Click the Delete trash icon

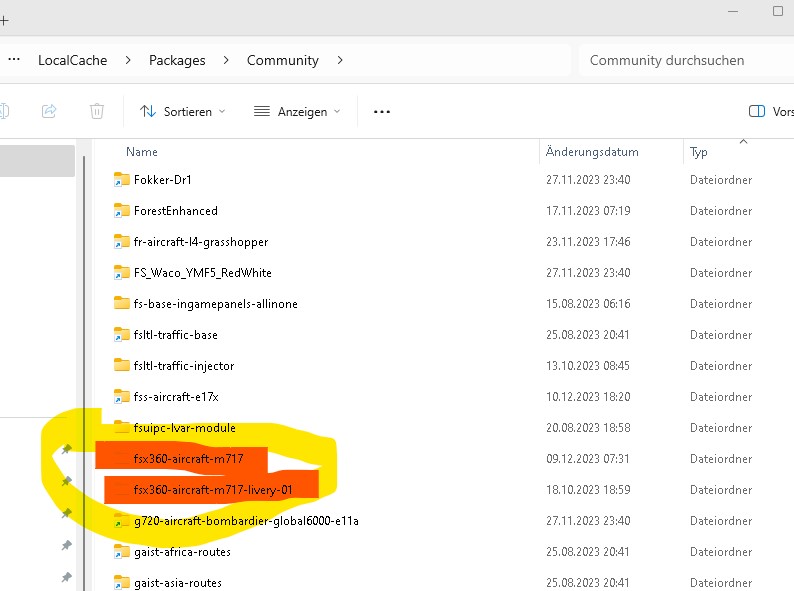97,111
